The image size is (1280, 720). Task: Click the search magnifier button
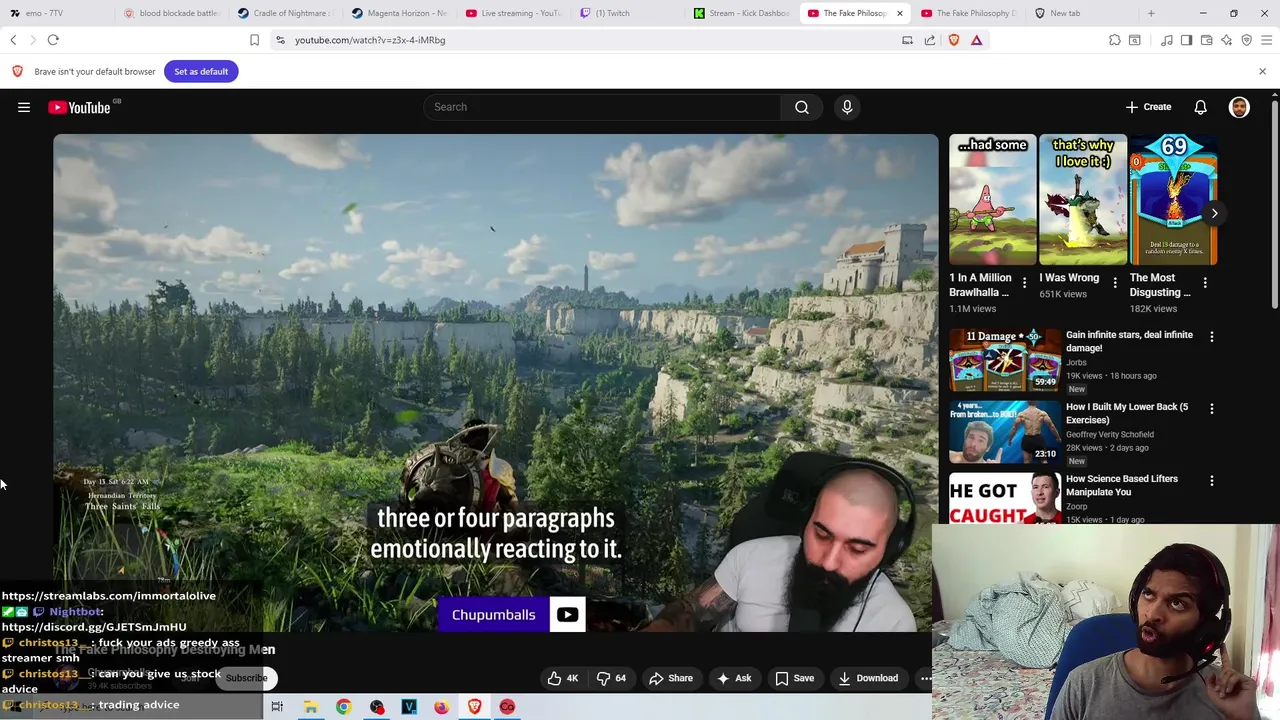click(x=802, y=107)
